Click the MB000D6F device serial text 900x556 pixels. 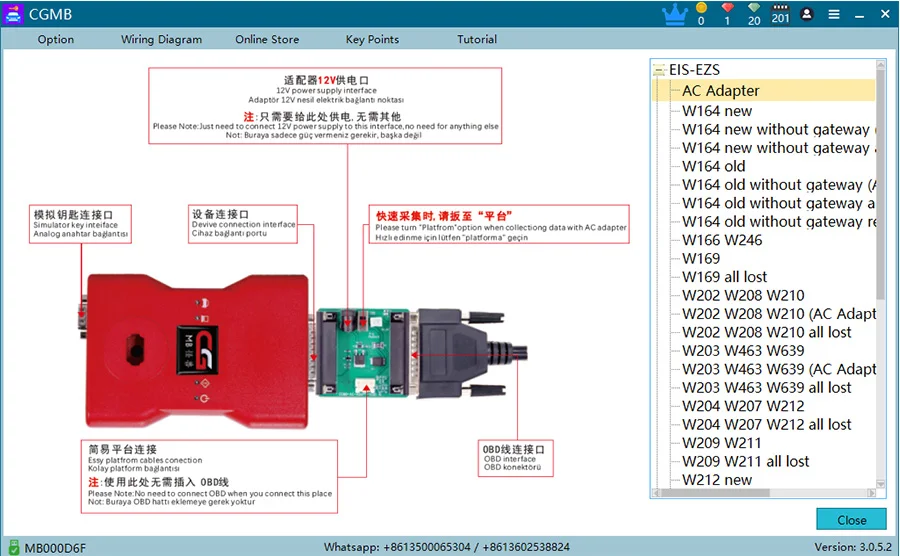click(x=55, y=548)
